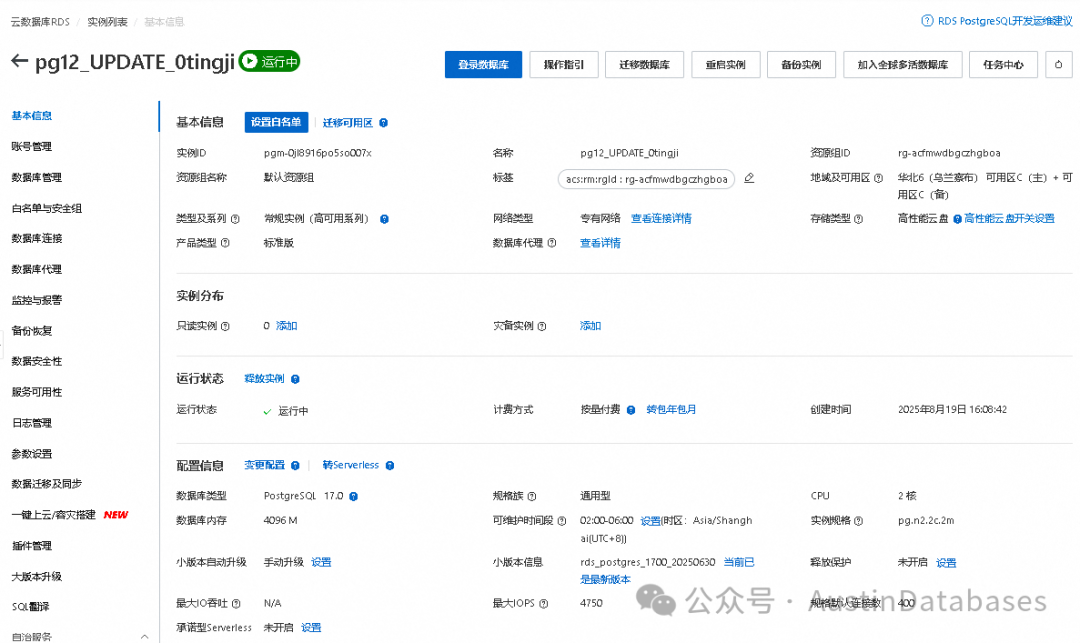Click 设置 beside 承诺型Serverless 未开启
Screen dimensions: 1080x643
coord(311,627)
